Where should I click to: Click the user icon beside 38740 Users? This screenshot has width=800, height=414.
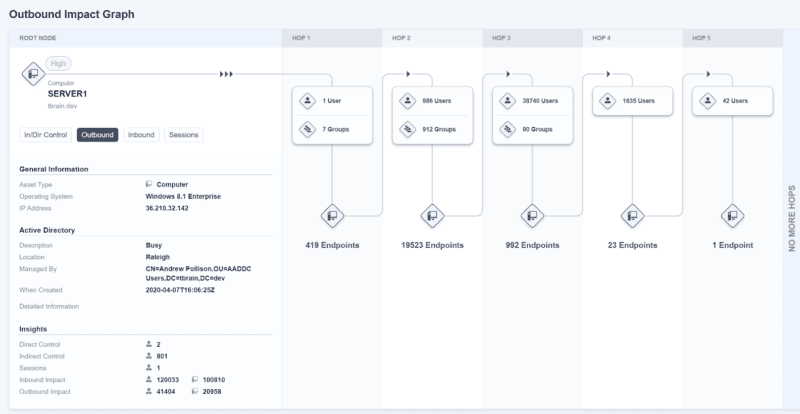coord(507,101)
